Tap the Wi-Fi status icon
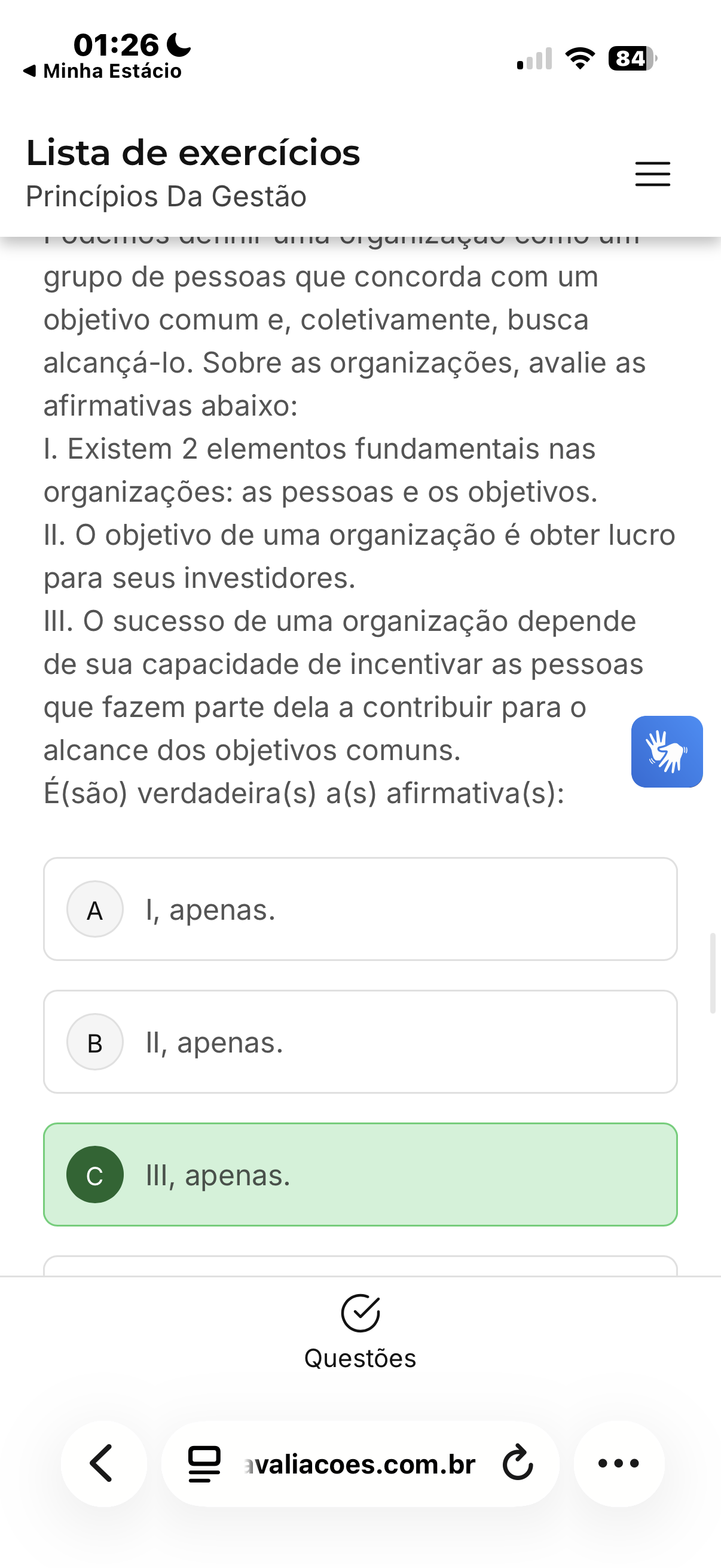 click(580, 59)
